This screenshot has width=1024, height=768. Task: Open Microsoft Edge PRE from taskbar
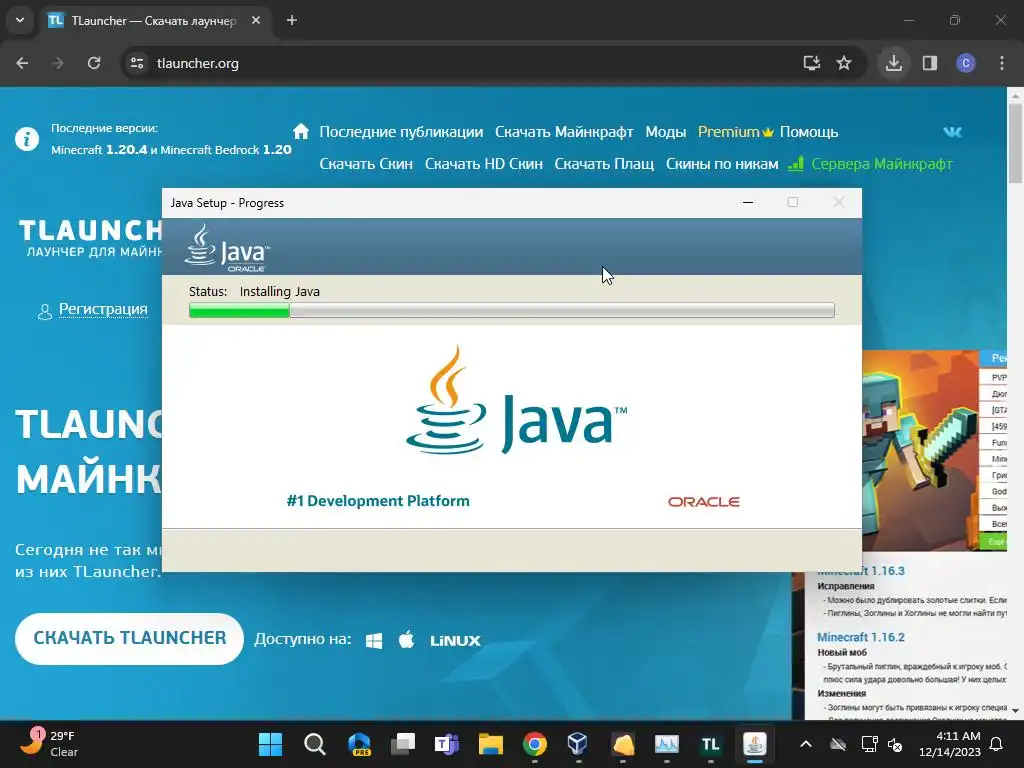(359, 744)
